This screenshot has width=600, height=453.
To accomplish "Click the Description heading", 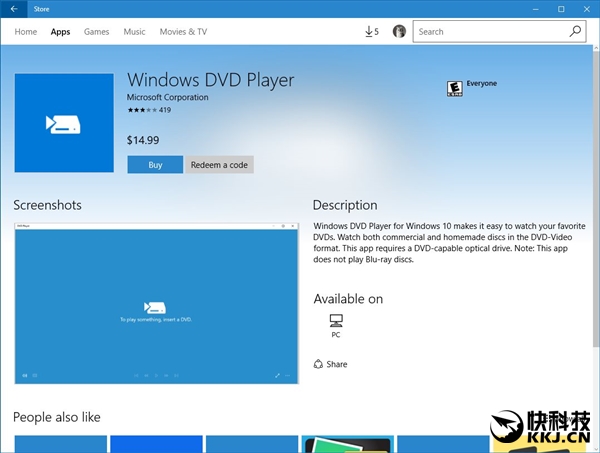I will coord(345,205).
